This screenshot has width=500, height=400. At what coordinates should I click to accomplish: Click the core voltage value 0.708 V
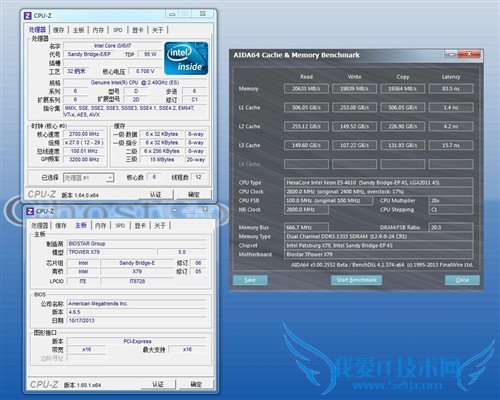click(145, 71)
